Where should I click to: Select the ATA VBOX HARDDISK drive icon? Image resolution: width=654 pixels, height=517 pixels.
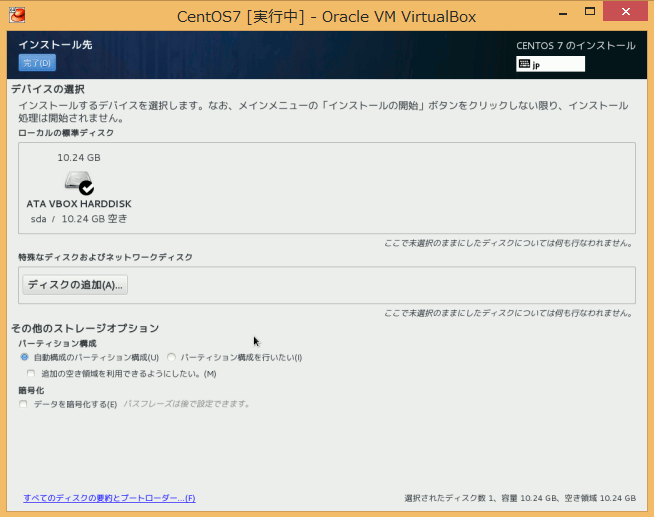pyautogui.click(x=78, y=183)
